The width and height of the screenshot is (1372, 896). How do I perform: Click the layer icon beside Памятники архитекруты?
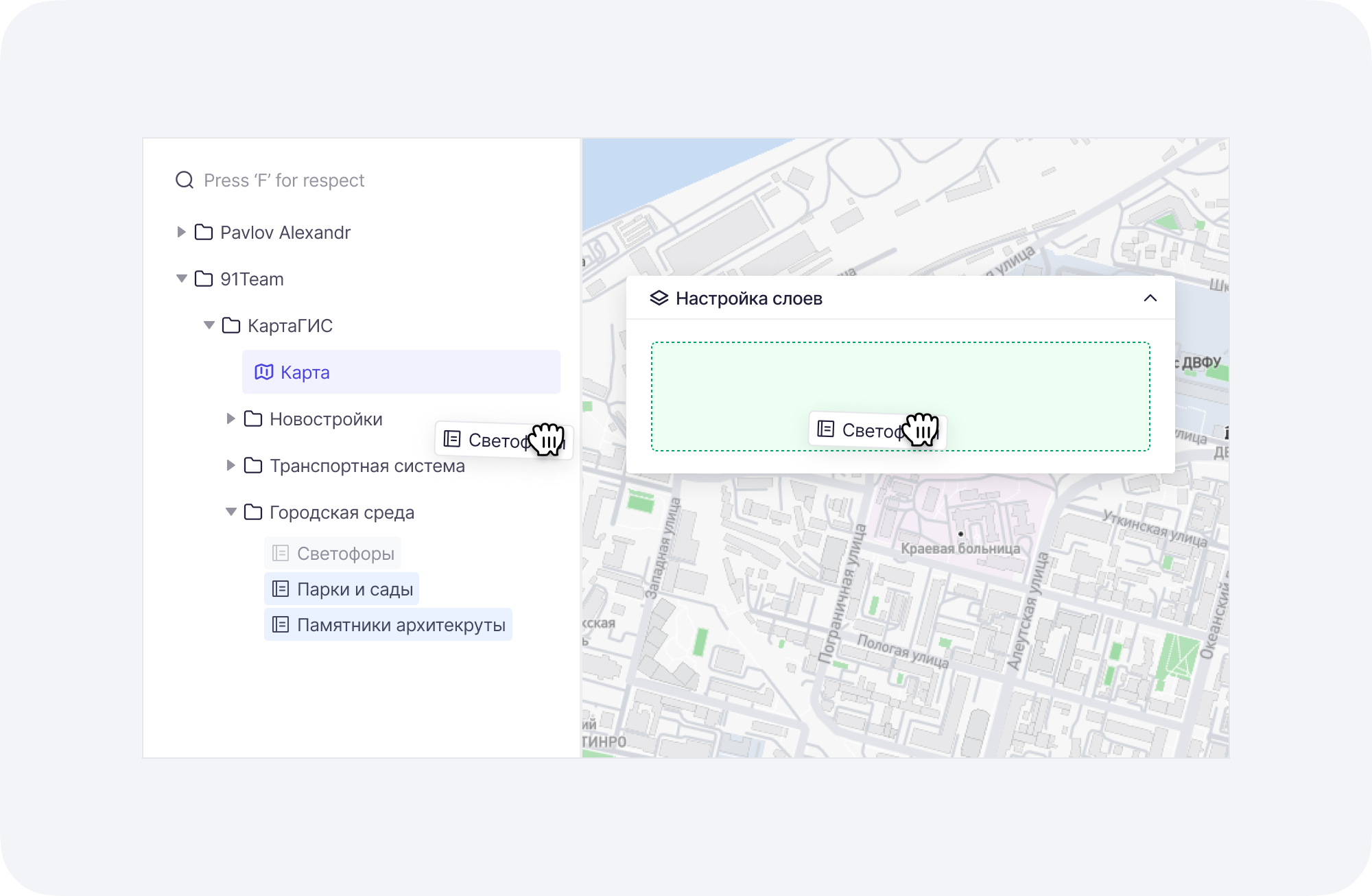tap(280, 624)
